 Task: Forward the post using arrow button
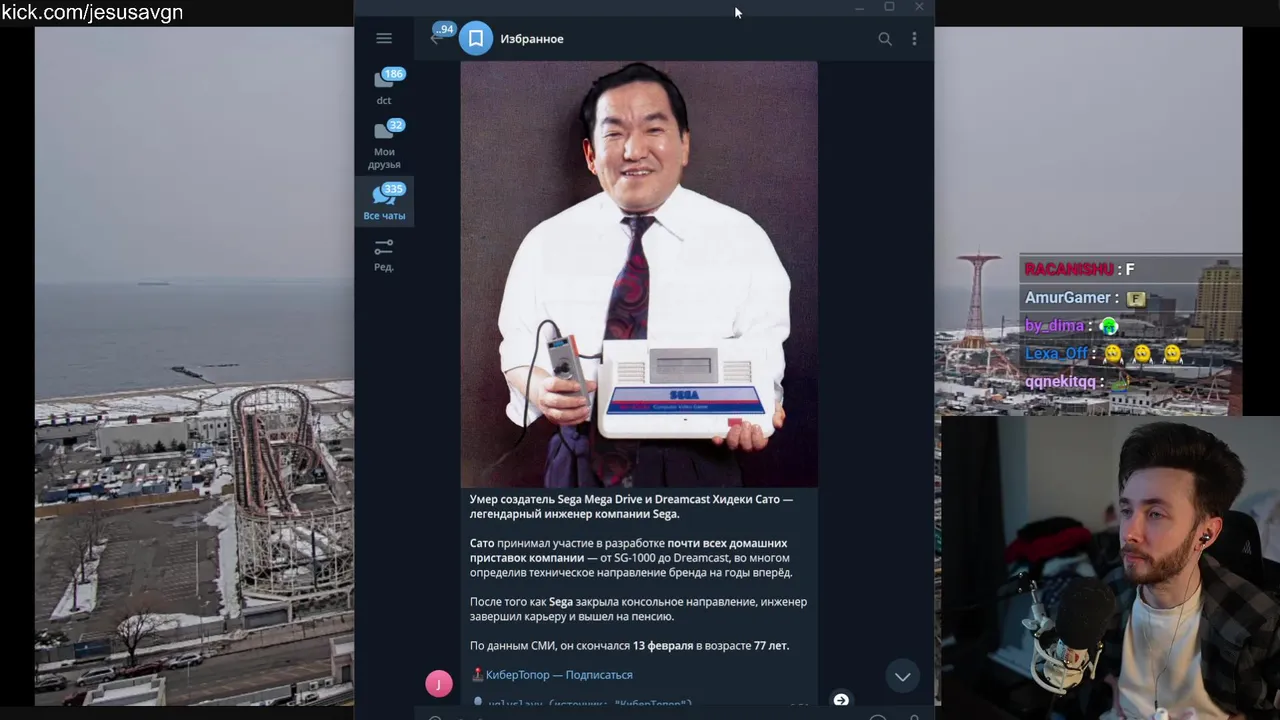point(841,700)
